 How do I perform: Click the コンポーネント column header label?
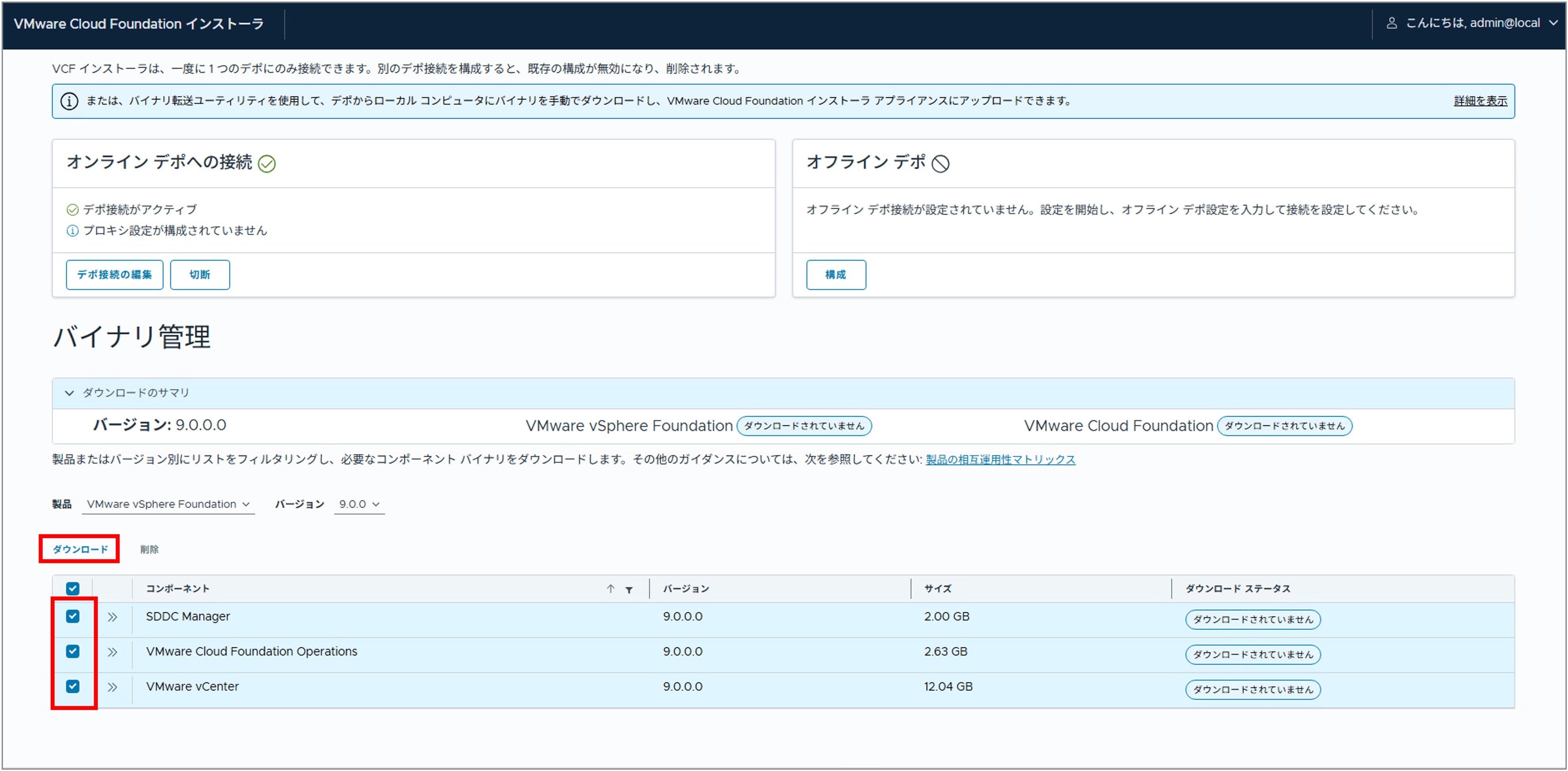177,588
